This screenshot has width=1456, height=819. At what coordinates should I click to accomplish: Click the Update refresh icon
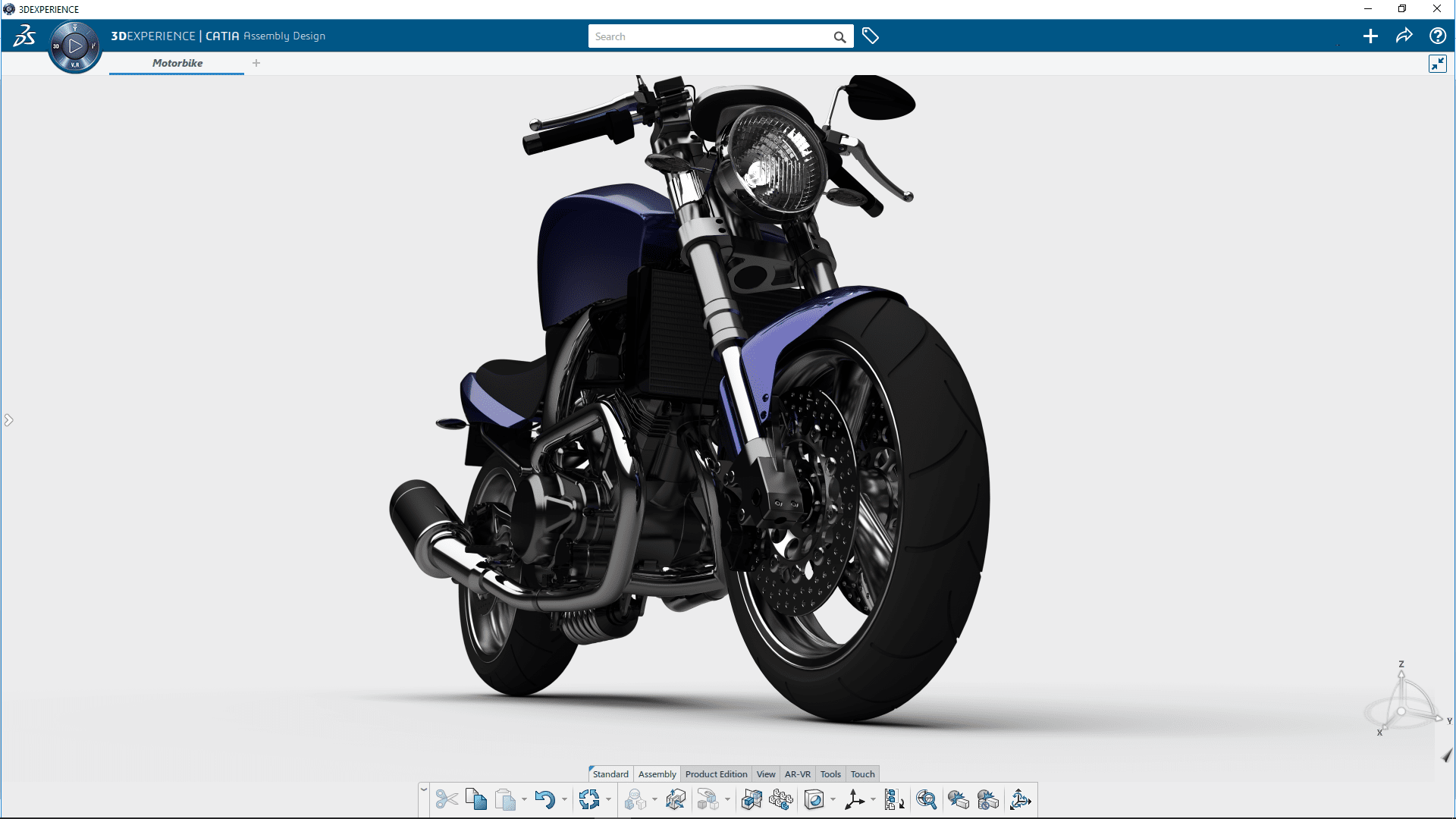pos(589,799)
